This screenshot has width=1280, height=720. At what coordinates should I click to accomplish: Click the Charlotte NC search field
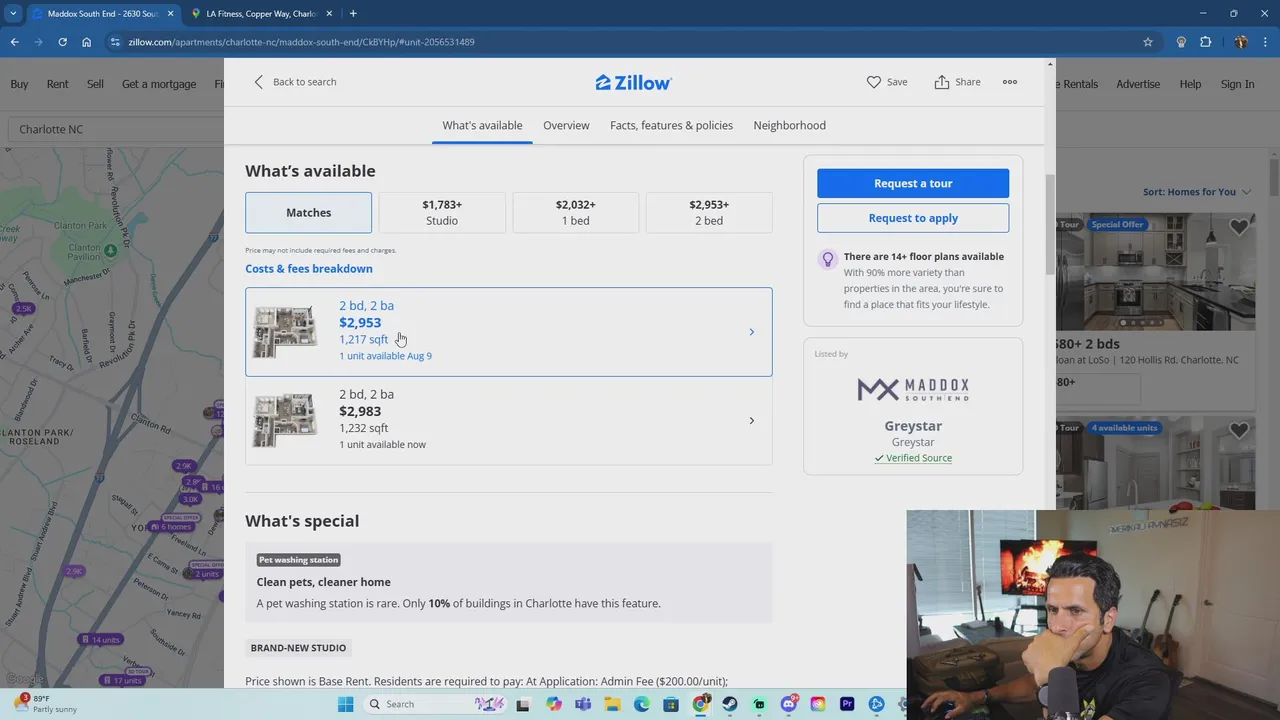point(117,129)
